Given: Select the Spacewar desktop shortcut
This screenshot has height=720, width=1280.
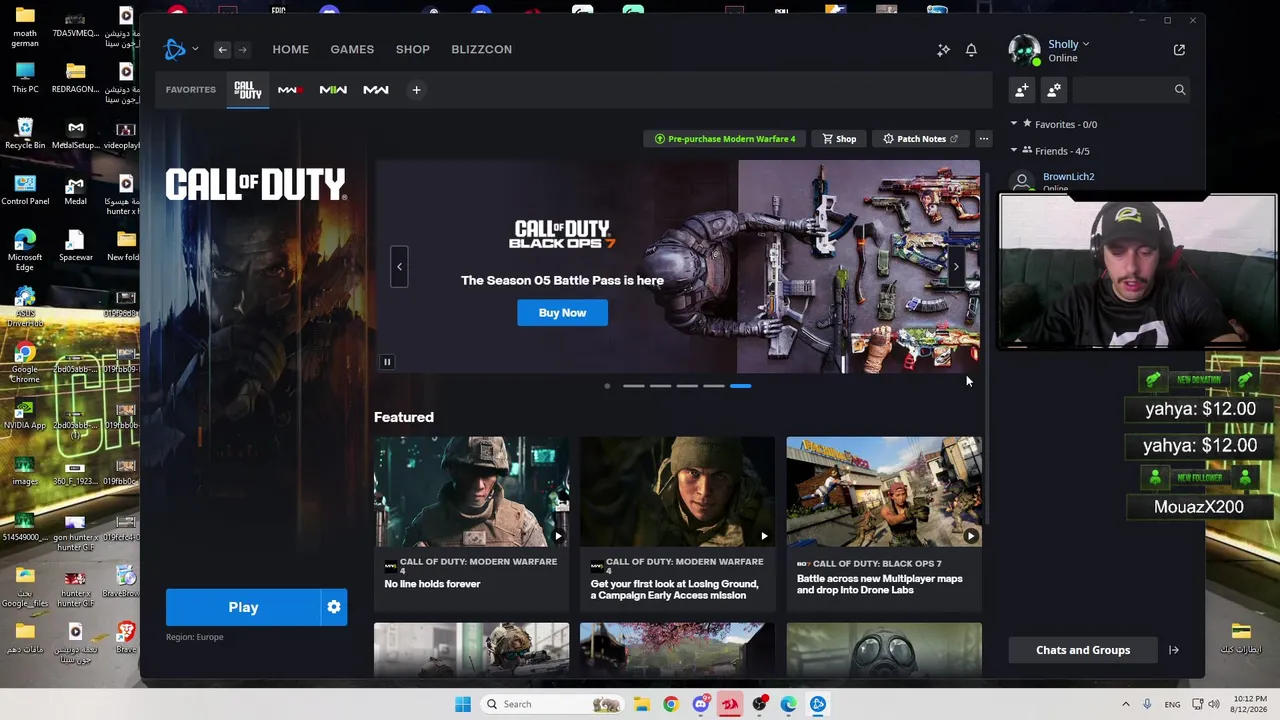Looking at the screenshot, I should pos(75,246).
